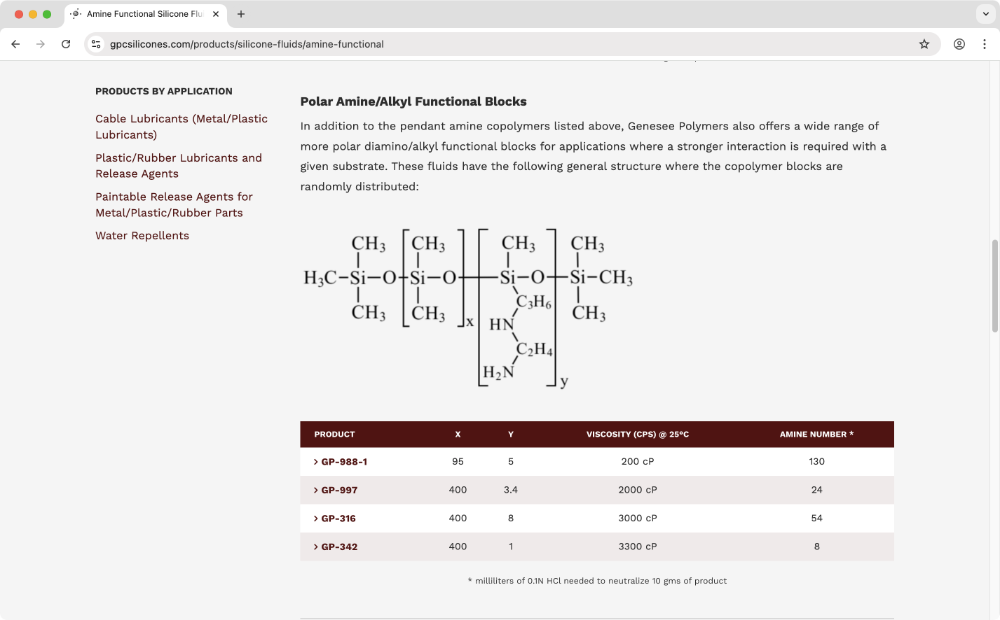1000x620 pixels.
Task: Expand the GP-316 product row
Action: tap(335, 518)
